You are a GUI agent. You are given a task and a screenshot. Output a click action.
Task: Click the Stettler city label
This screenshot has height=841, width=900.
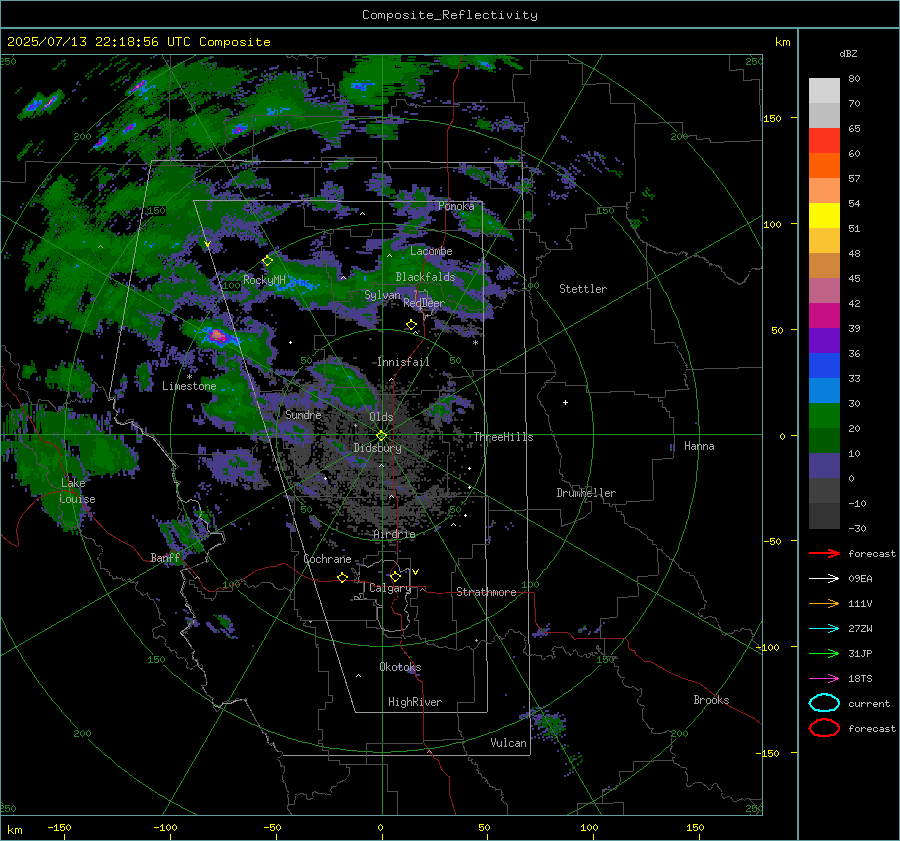pyautogui.click(x=583, y=289)
